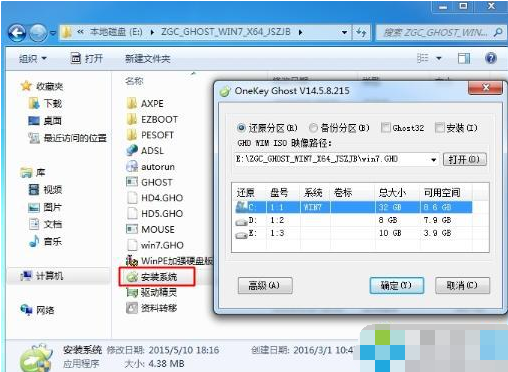Select the AXPE folder
The width and height of the screenshot is (508, 372).
click(145, 103)
